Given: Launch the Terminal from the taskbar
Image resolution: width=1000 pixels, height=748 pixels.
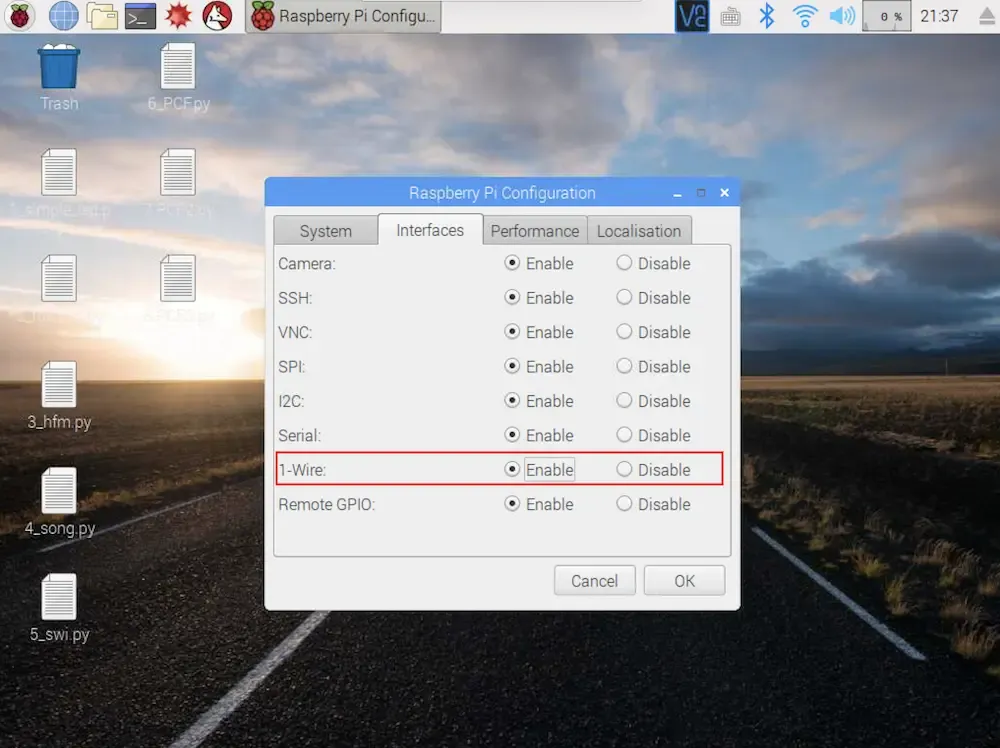Looking at the screenshot, I should tap(140, 17).
